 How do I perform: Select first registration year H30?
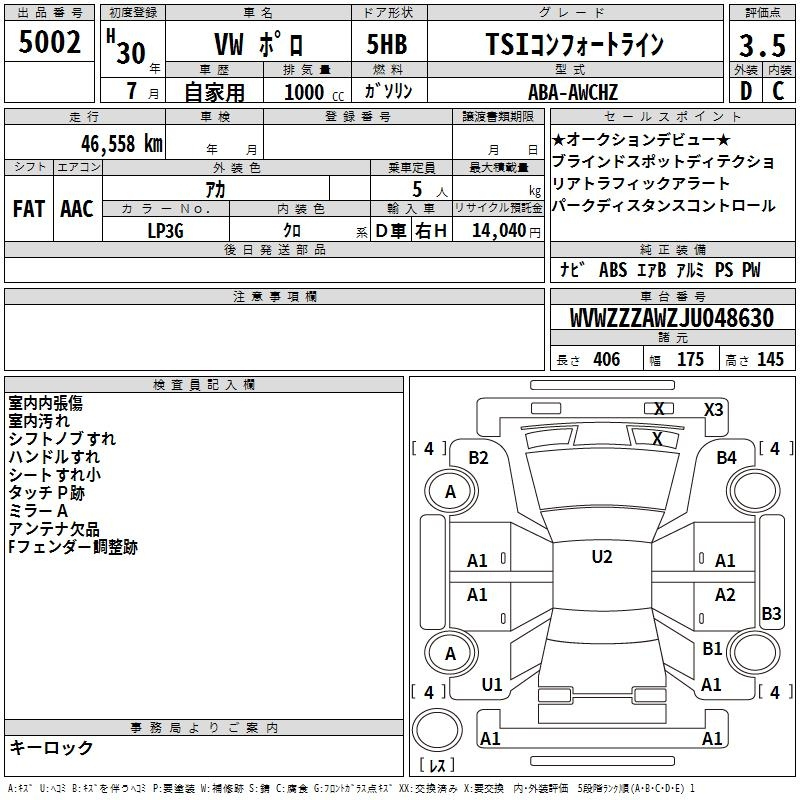pos(127,47)
